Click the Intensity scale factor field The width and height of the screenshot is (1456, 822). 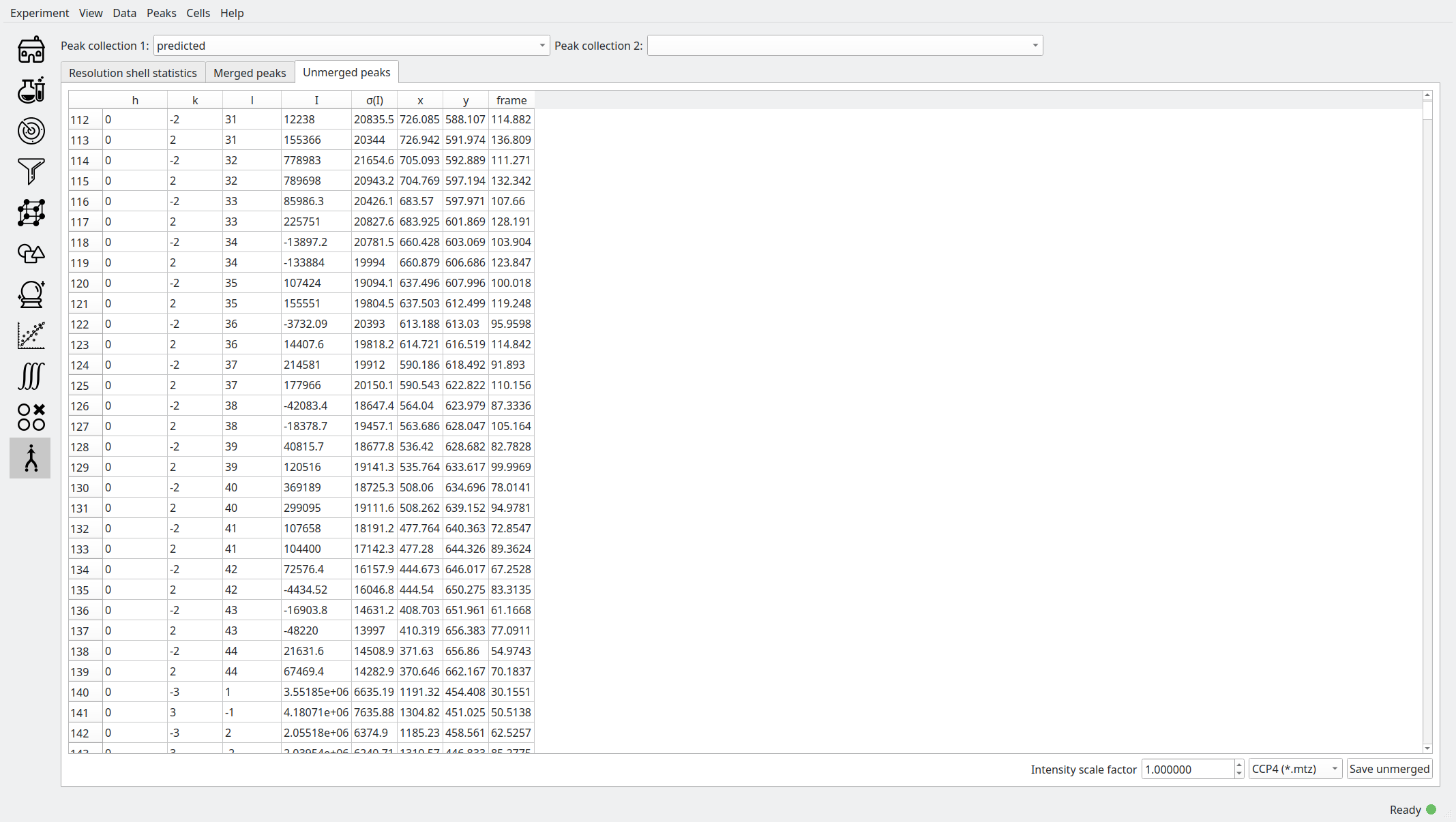tap(1187, 769)
